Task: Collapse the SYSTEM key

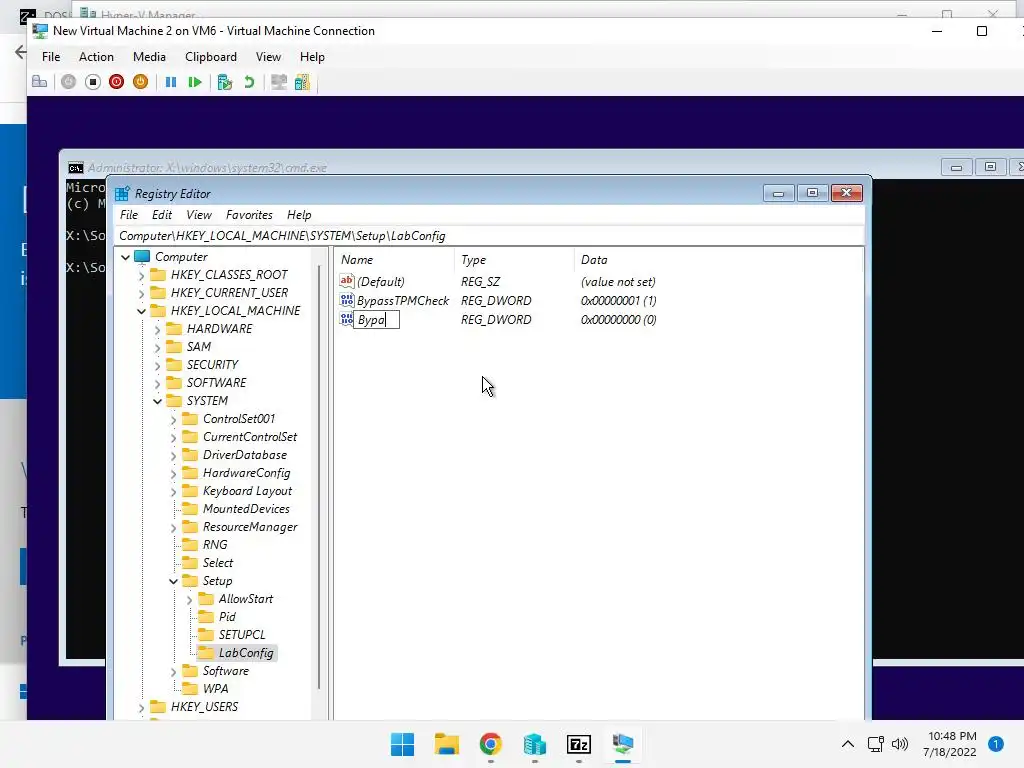Action: pyautogui.click(x=157, y=401)
